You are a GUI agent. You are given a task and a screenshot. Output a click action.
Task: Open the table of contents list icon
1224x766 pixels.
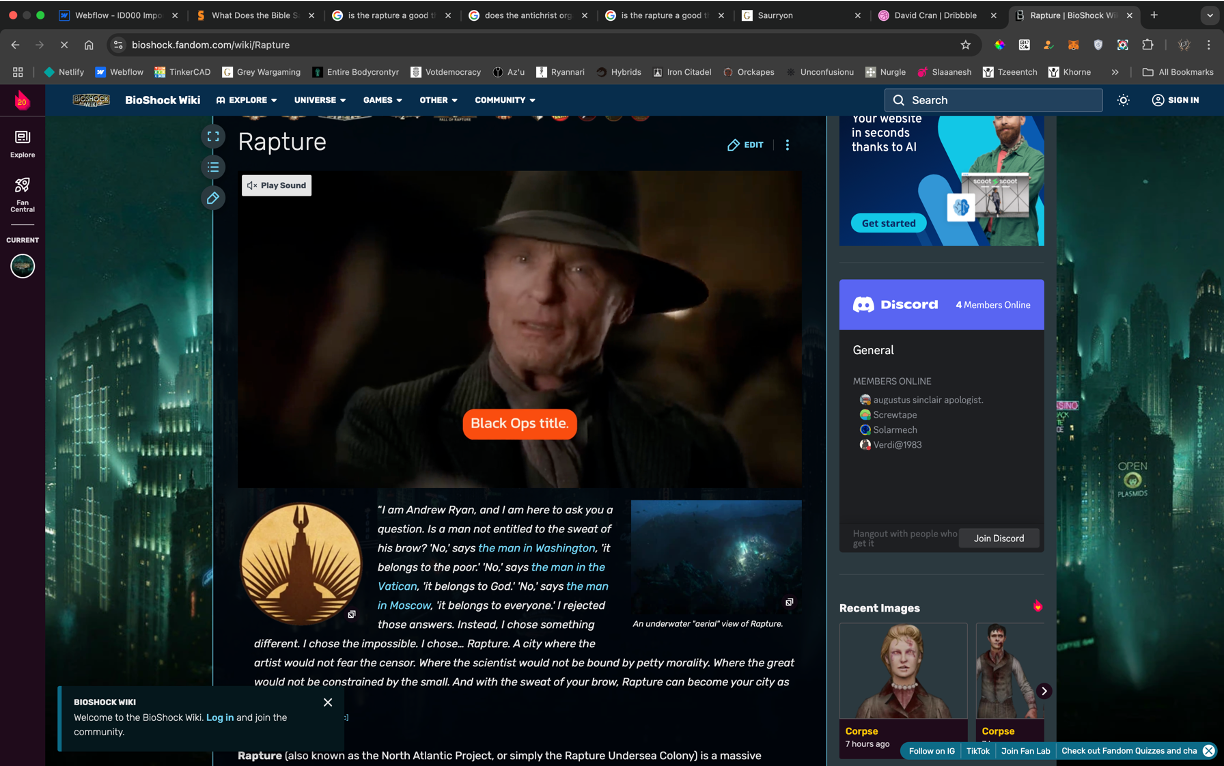click(213, 167)
